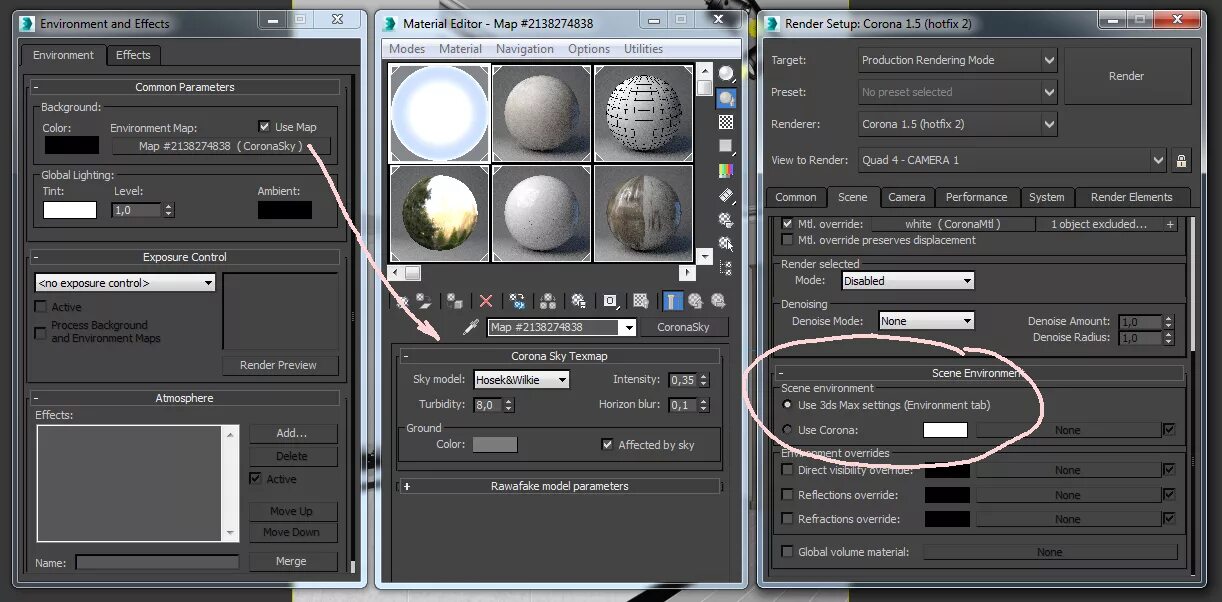Screen dimensions: 1222x602
Task: Open Render selected Mode Disabled dropdown
Action: 907,281
